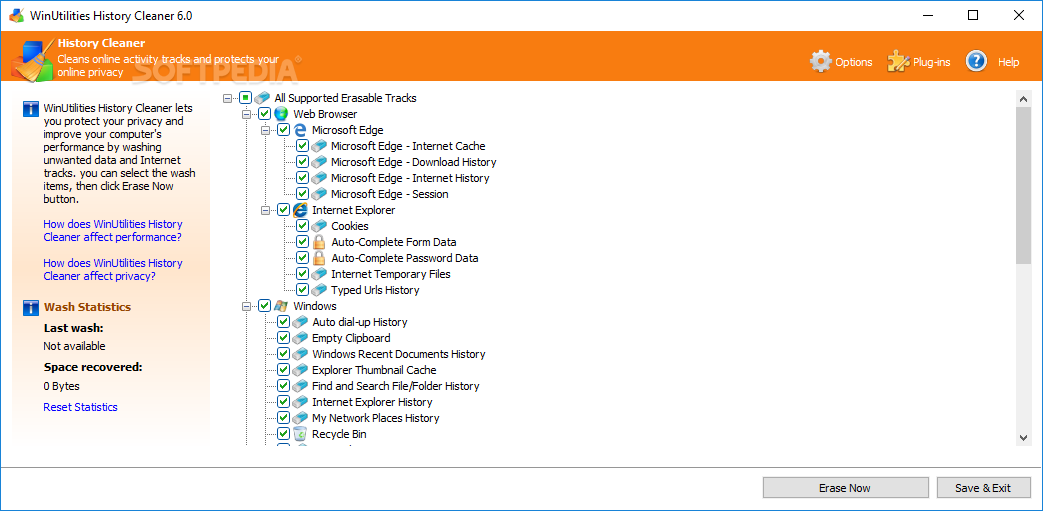The width and height of the screenshot is (1043, 511).
Task: Collapse the Windows tree node
Action: coord(247,306)
